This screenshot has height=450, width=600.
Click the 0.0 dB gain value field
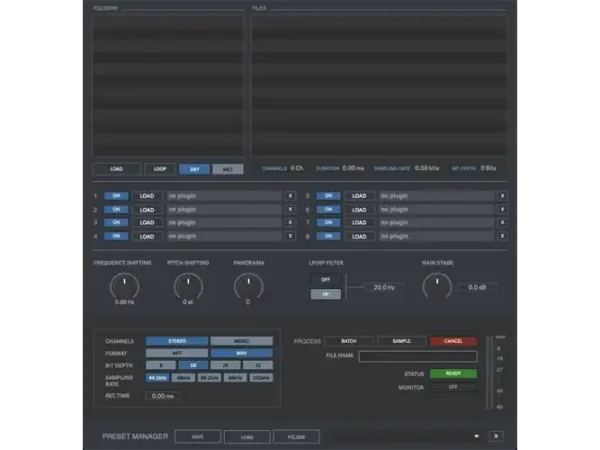(x=477, y=287)
